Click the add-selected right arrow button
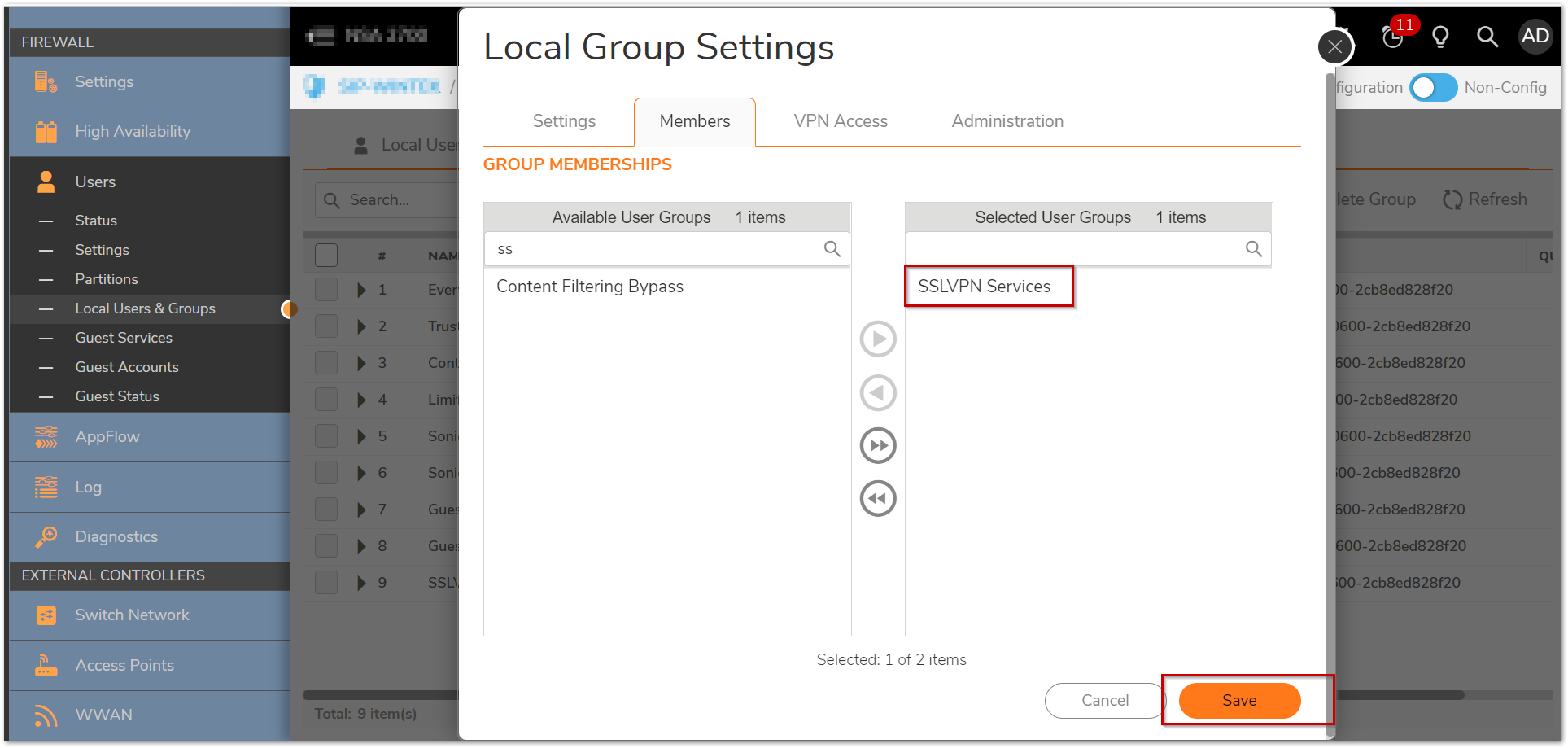Image resolution: width=1568 pixels, height=748 pixels. [878, 339]
